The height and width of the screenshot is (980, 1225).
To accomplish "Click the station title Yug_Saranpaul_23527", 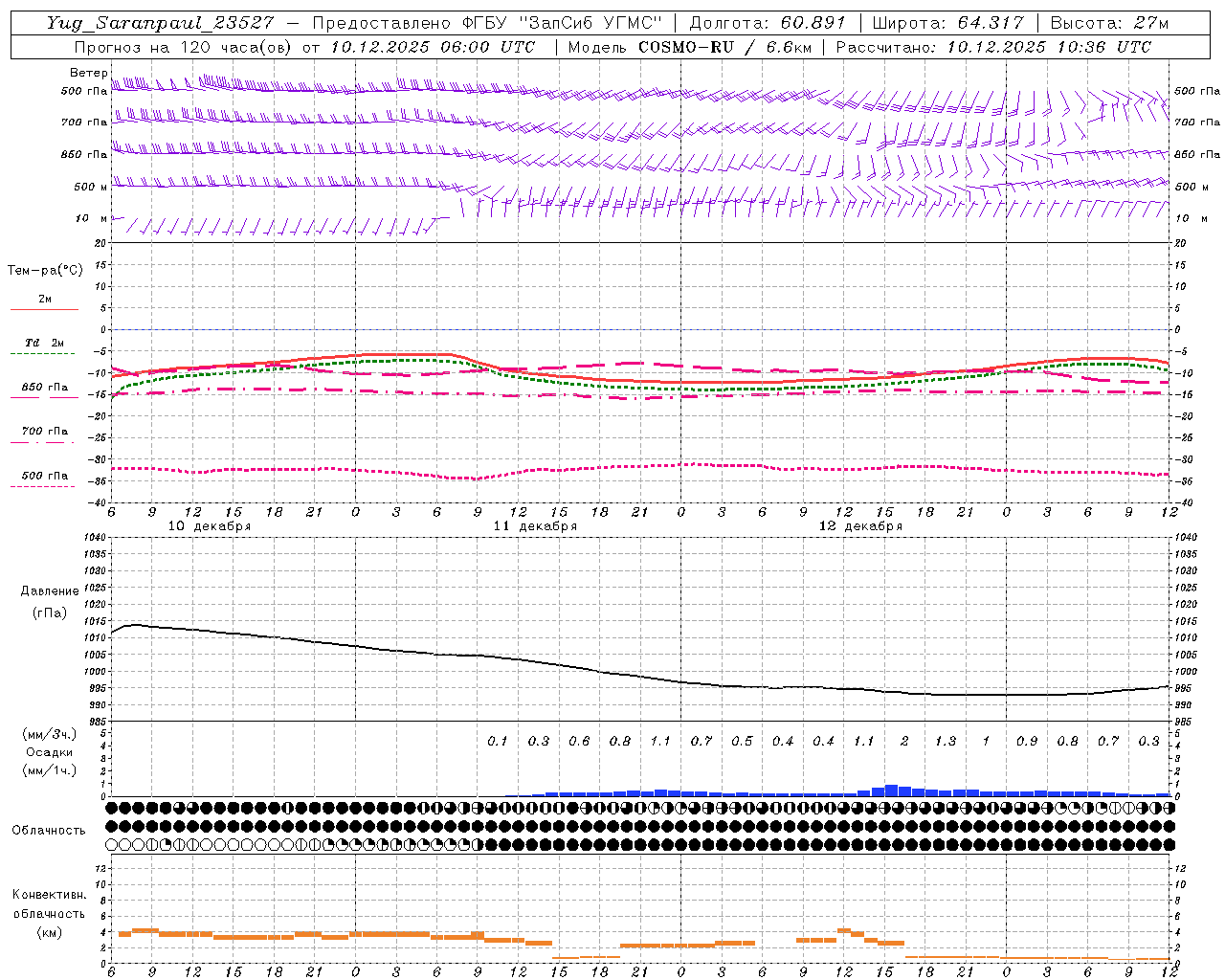I will coord(160,23).
